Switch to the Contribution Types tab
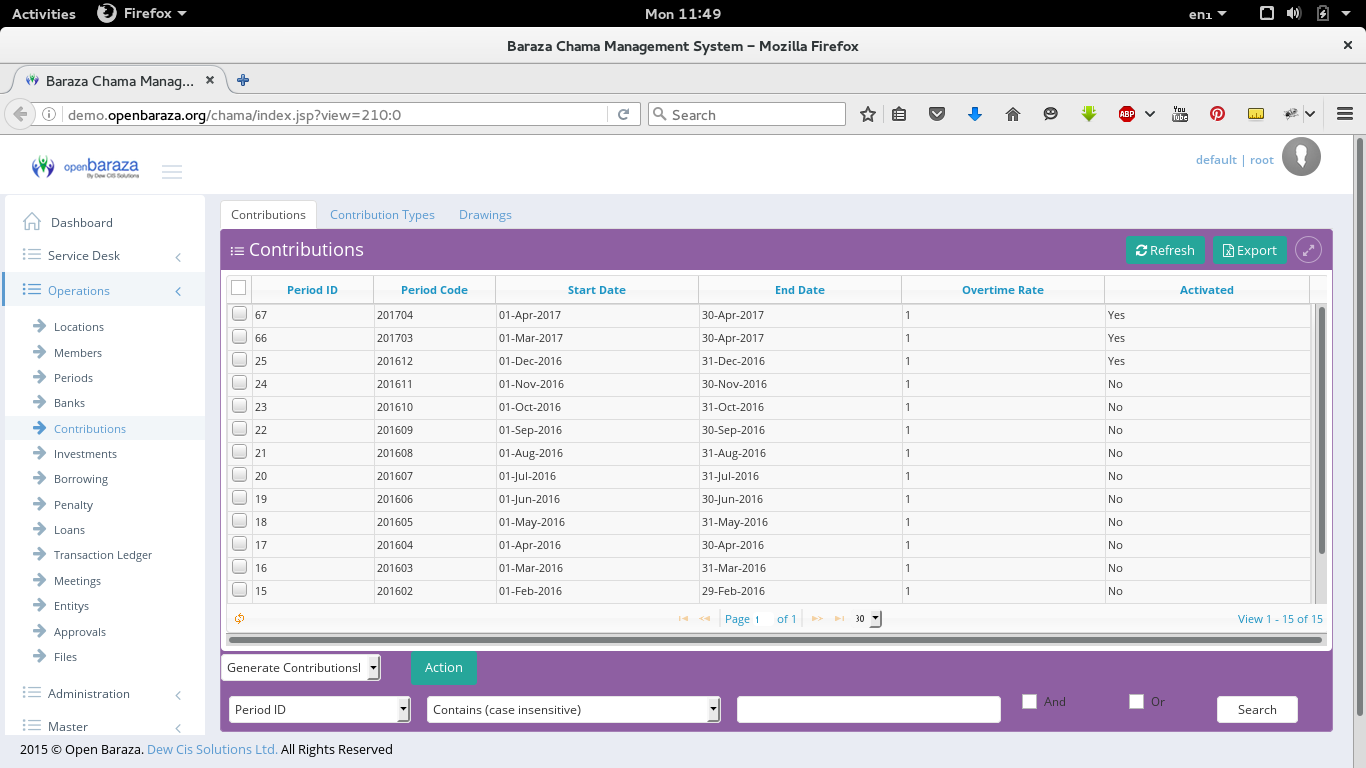 (x=382, y=214)
